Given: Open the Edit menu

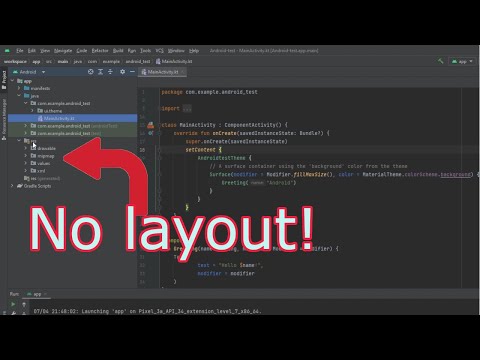Looking at the screenshot, I should (x=32, y=51).
